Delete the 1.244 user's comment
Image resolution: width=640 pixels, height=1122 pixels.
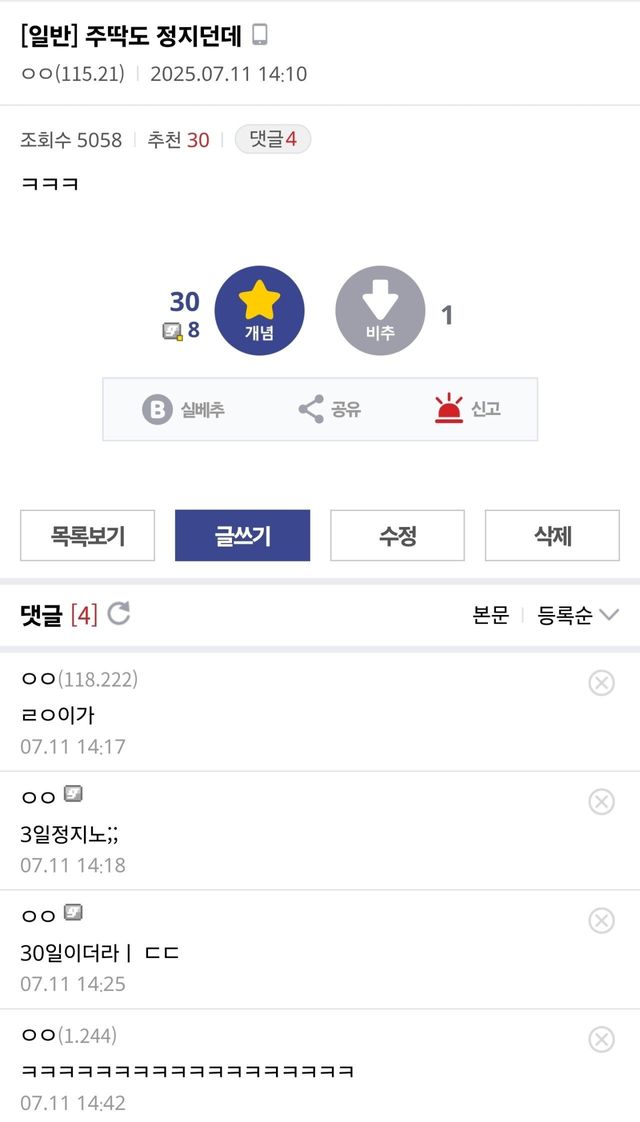point(601,1040)
